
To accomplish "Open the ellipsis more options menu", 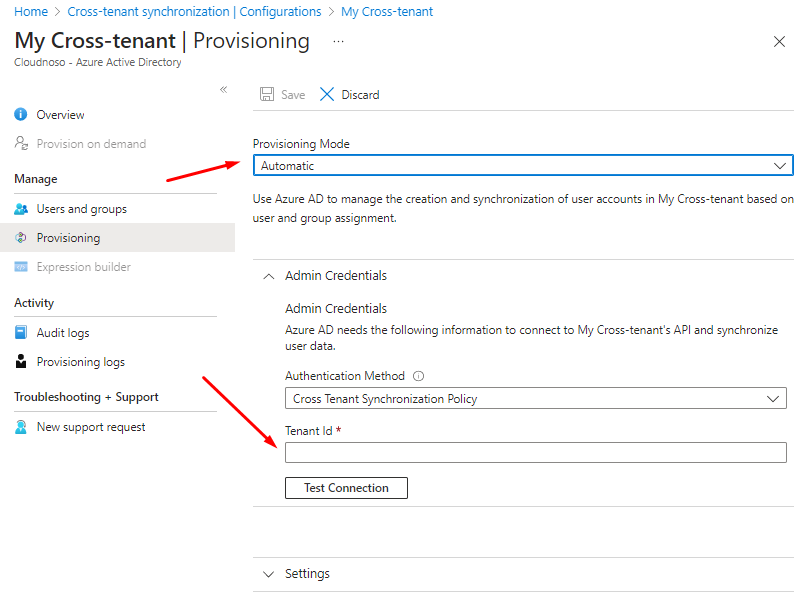I will coord(338,42).
